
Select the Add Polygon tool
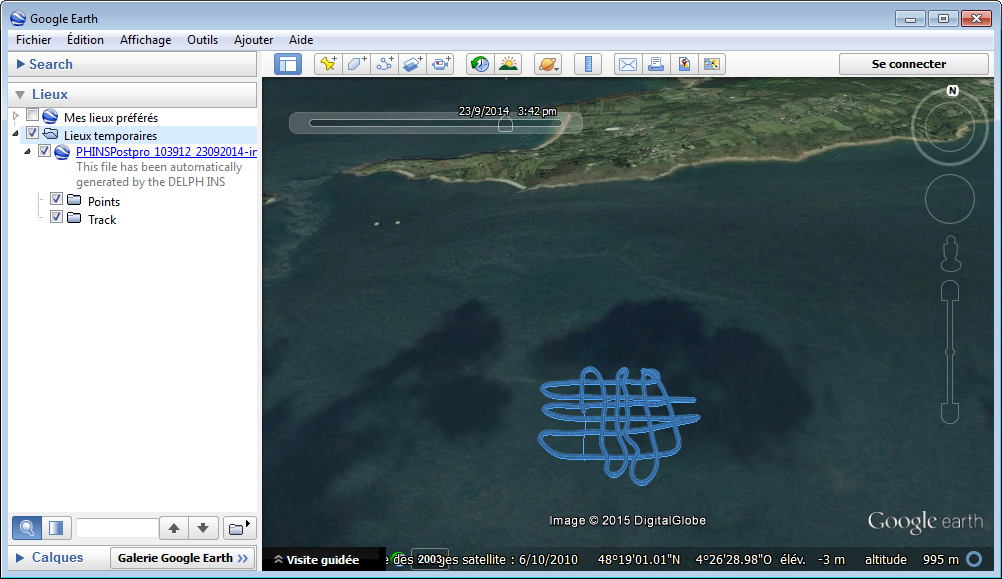point(356,64)
